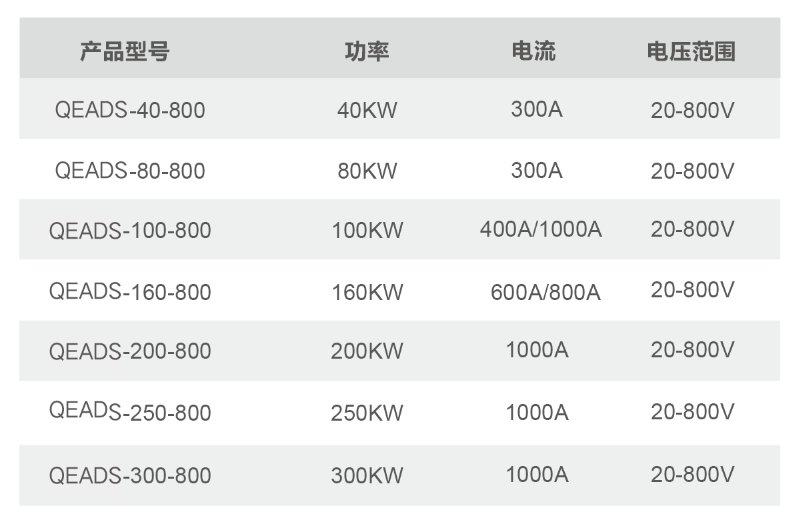
Task: Click the 160KW power value
Action: pyautogui.click(x=367, y=292)
